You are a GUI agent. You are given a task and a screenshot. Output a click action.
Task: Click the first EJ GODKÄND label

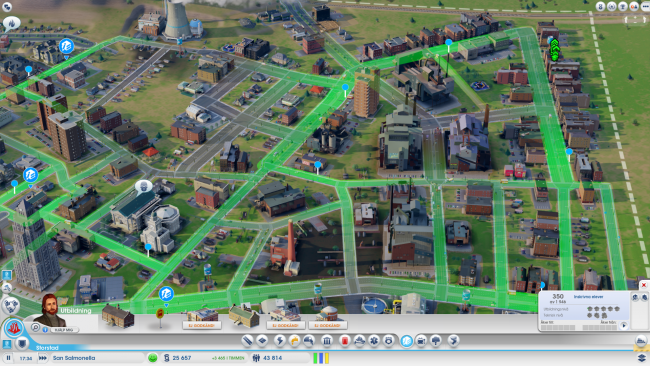202,325
